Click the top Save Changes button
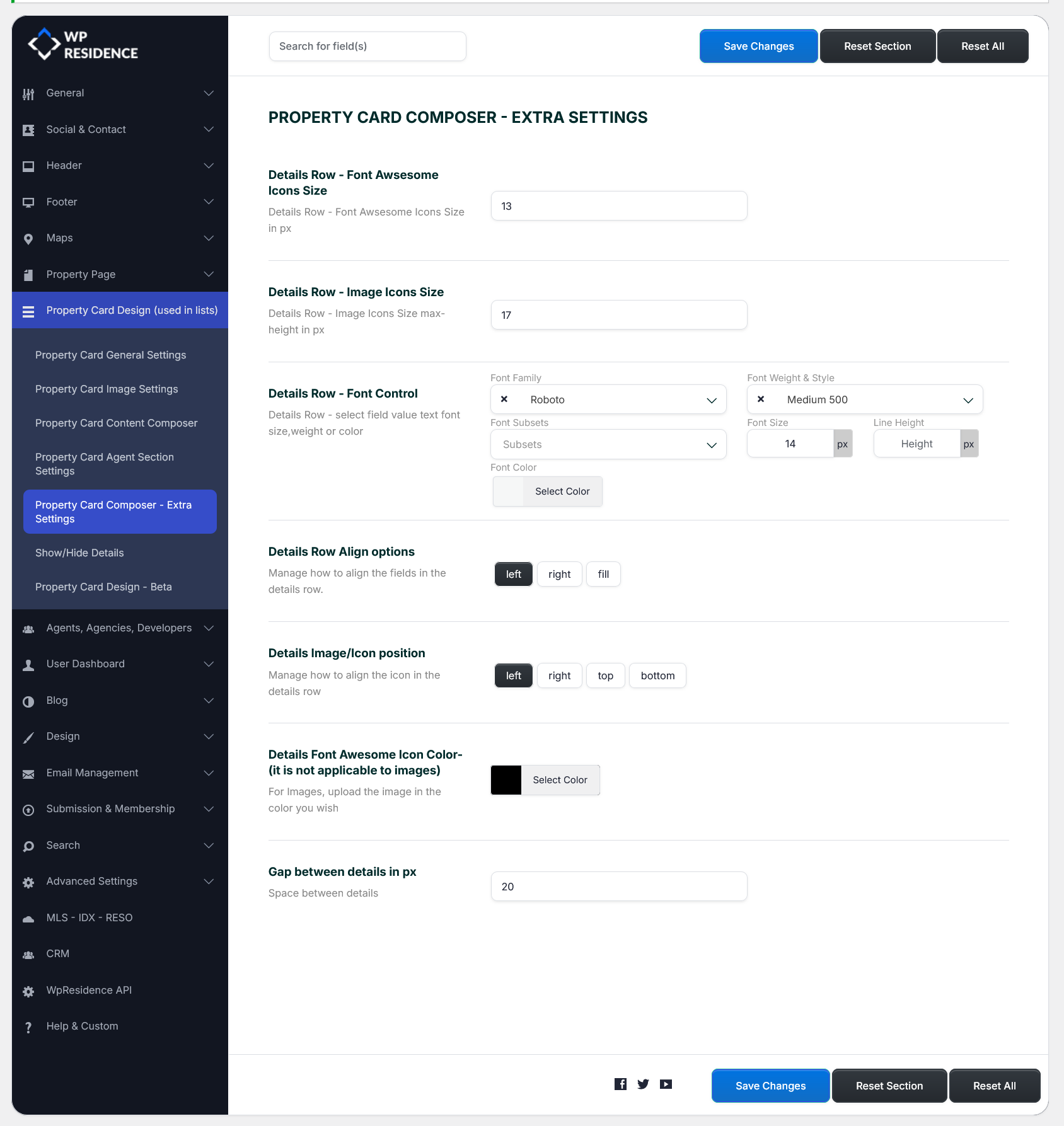The width and height of the screenshot is (1064, 1126). click(758, 46)
